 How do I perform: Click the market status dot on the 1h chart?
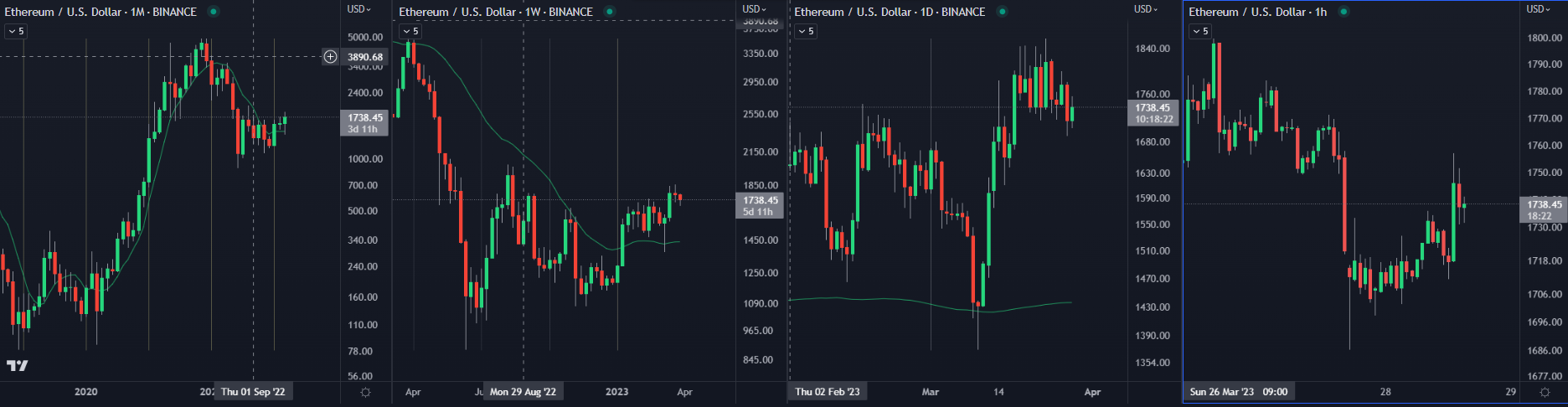tap(1344, 12)
